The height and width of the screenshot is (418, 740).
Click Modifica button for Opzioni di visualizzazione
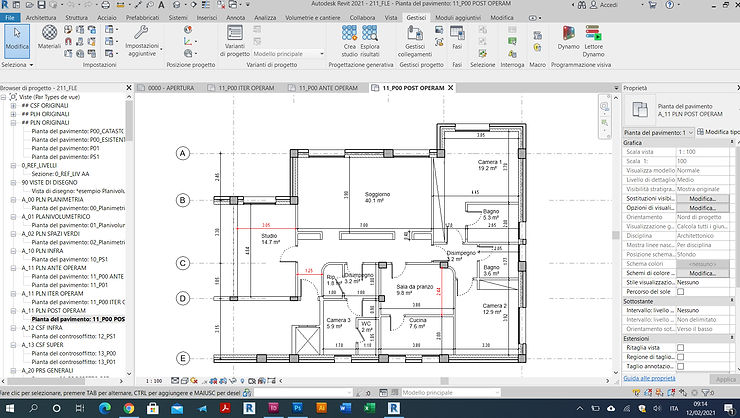pyautogui.click(x=702, y=208)
